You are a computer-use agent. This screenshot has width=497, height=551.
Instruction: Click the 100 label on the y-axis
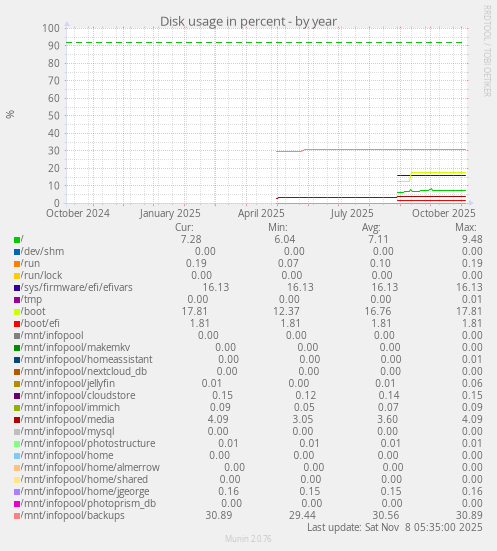(x=51, y=28)
